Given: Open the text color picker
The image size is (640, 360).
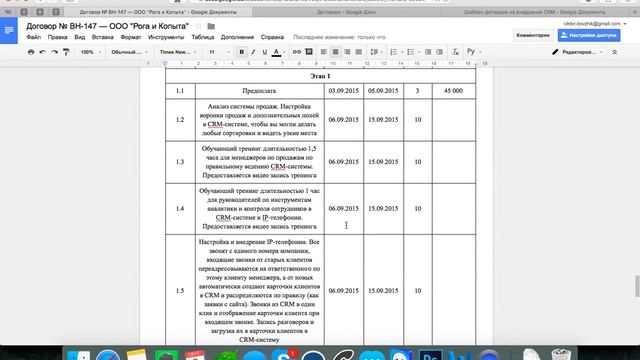Looking at the screenshot, I should tap(276, 52).
